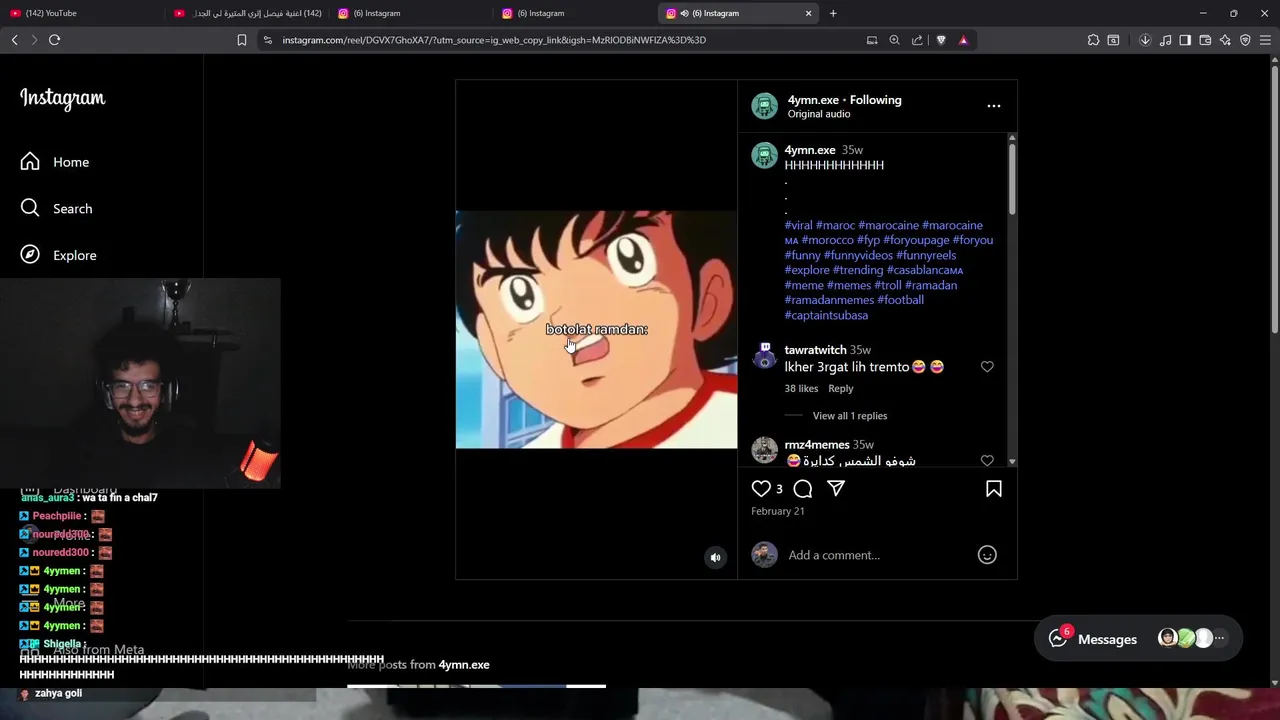The height and width of the screenshot is (720, 1280).
Task: Open Instagram Search
Action: click(x=57, y=208)
